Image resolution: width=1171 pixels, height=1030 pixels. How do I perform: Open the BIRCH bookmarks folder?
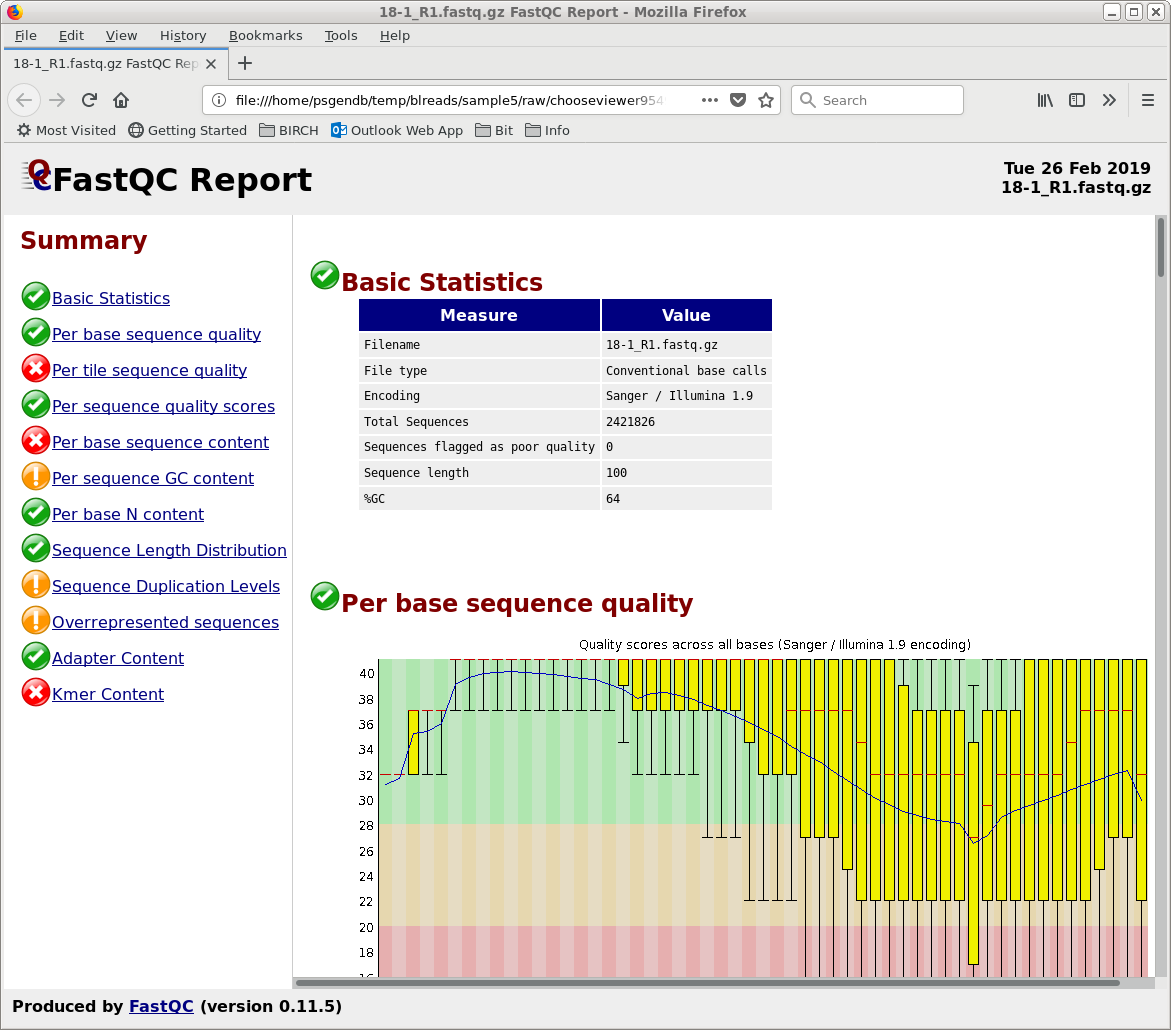[288, 130]
